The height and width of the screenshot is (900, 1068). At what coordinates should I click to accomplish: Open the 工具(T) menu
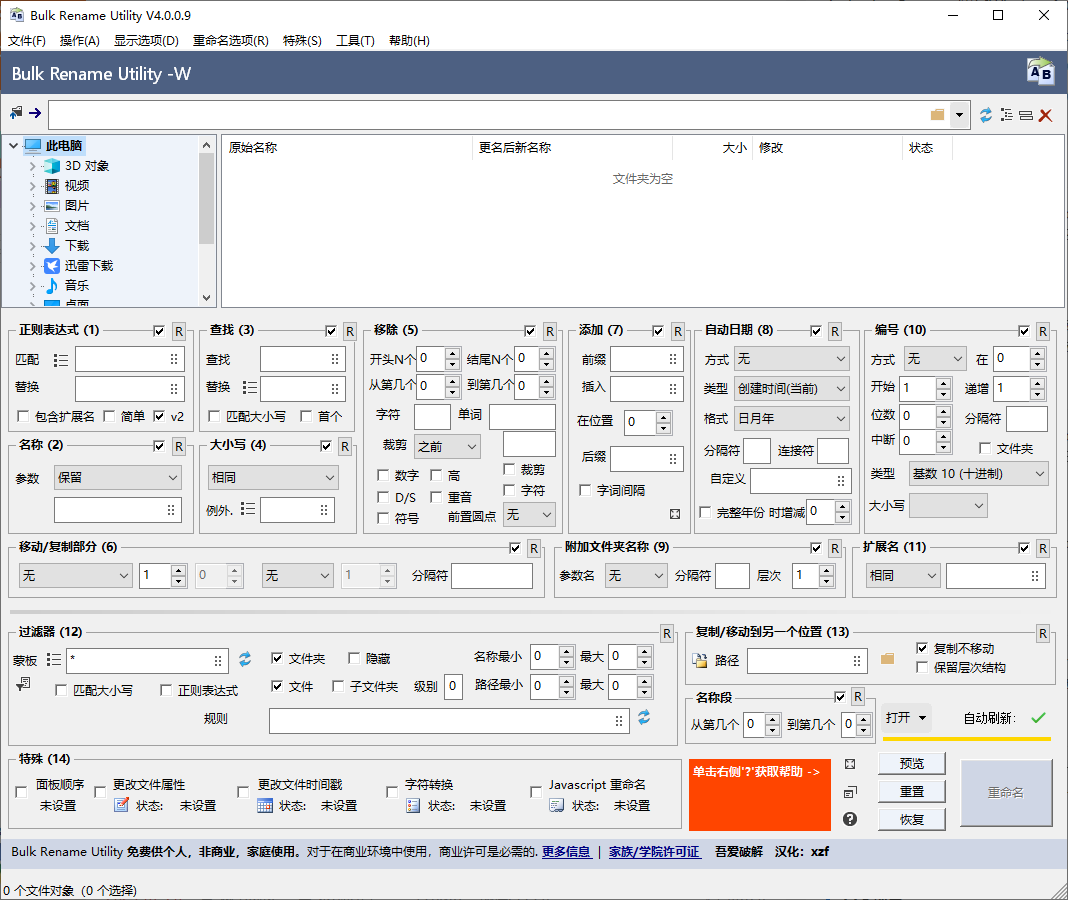(x=355, y=41)
